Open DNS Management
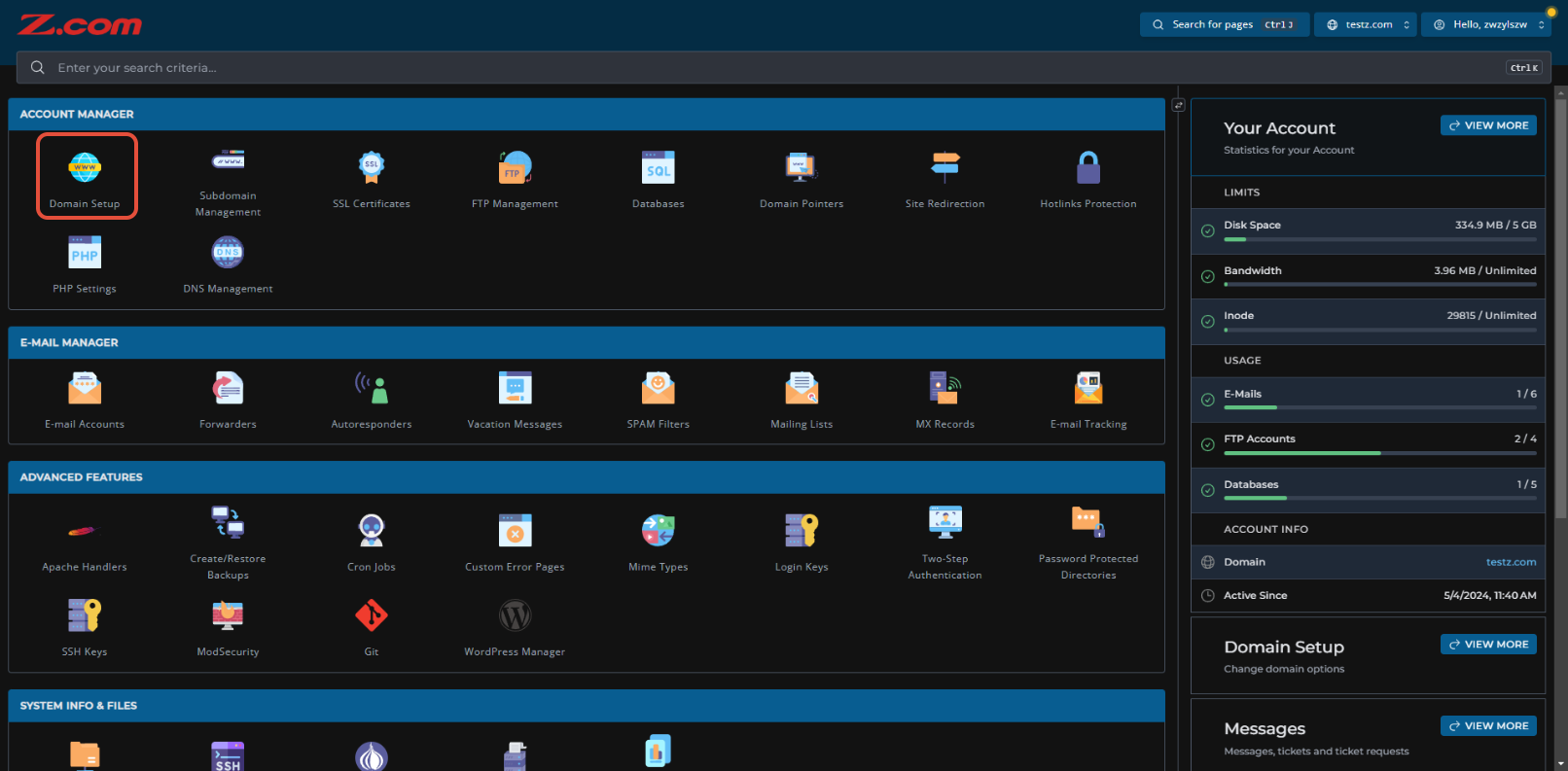This screenshot has width=1568, height=771. (229, 265)
